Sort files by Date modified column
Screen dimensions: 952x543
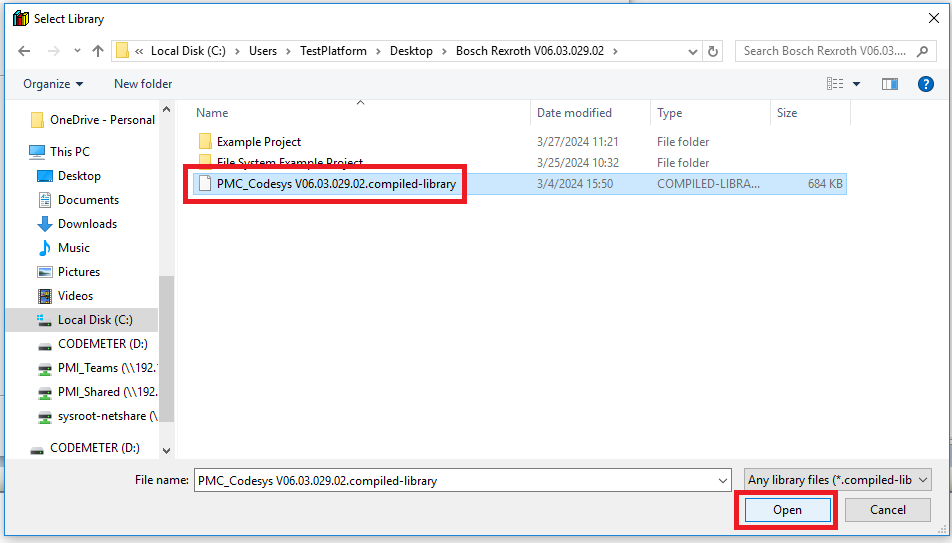(x=574, y=113)
